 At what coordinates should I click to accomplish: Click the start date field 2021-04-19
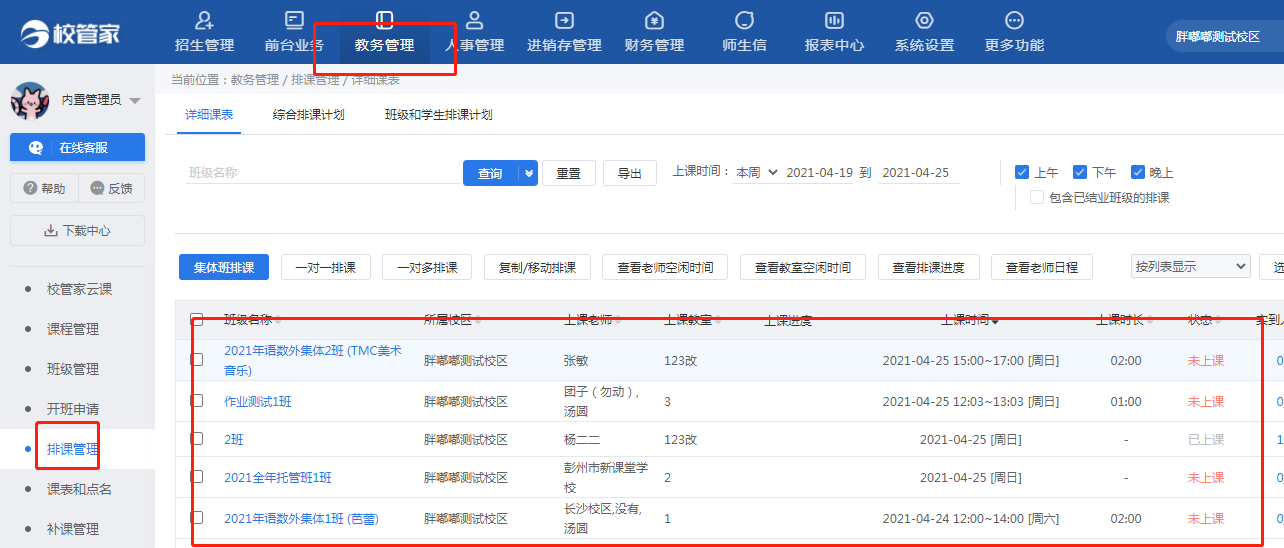[x=820, y=173]
